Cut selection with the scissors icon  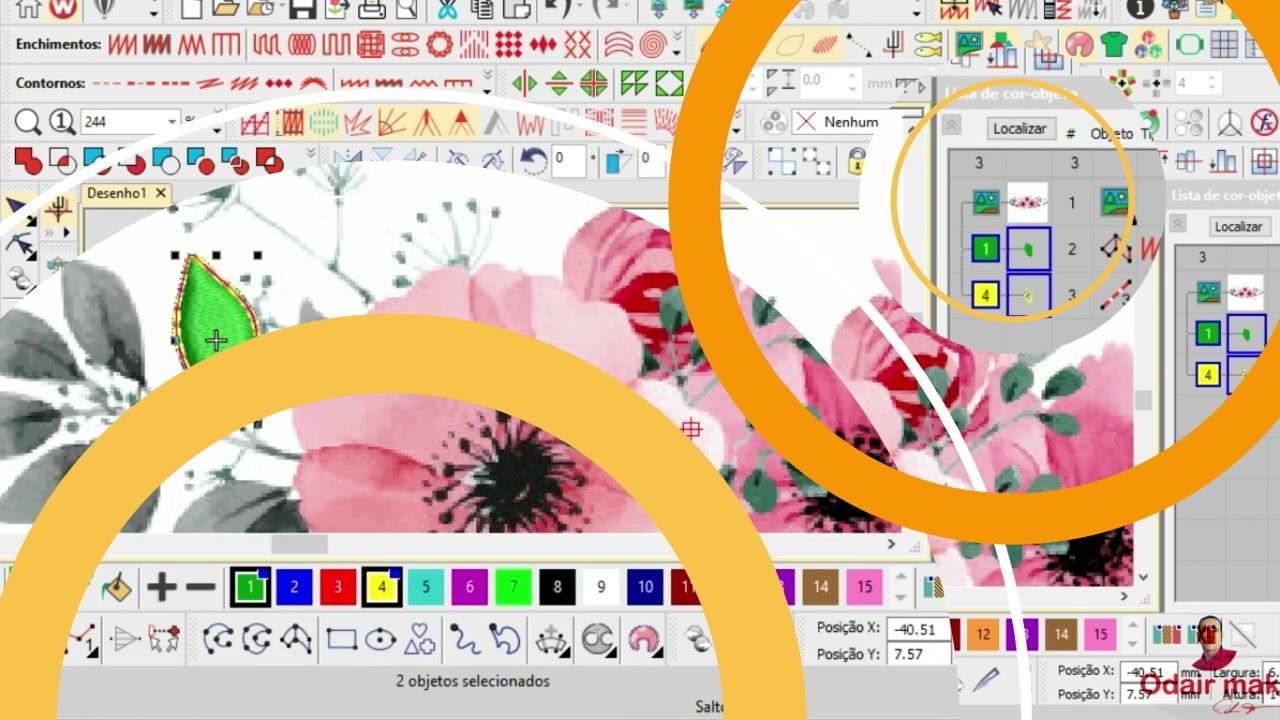(x=447, y=9)
